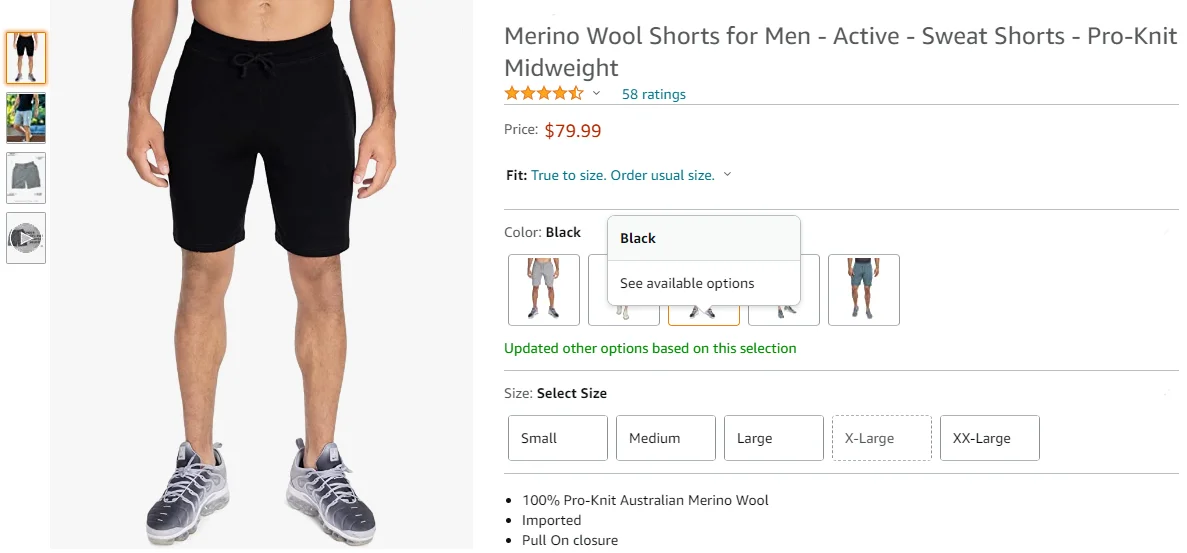
Task: Select size Medium
Action: [x=665, y=438]
